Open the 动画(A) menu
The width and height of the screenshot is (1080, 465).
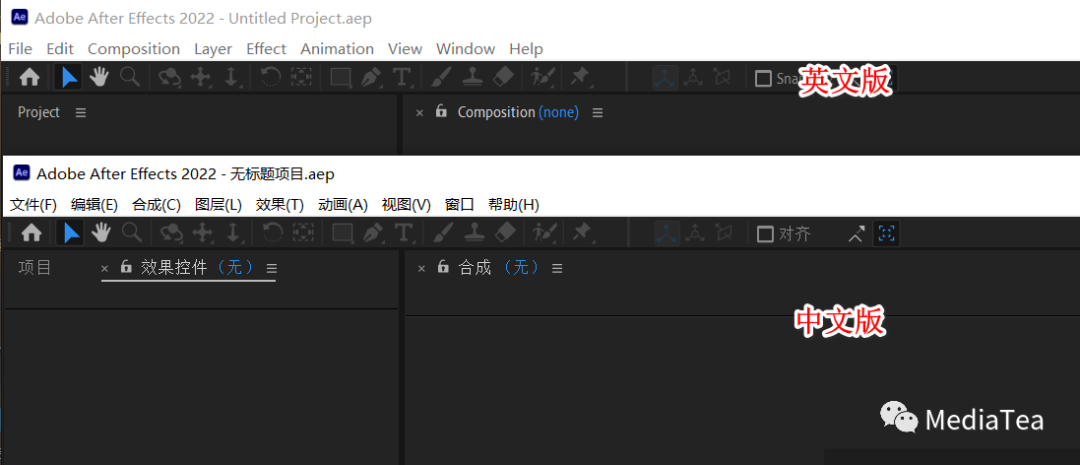coord(343,205)
